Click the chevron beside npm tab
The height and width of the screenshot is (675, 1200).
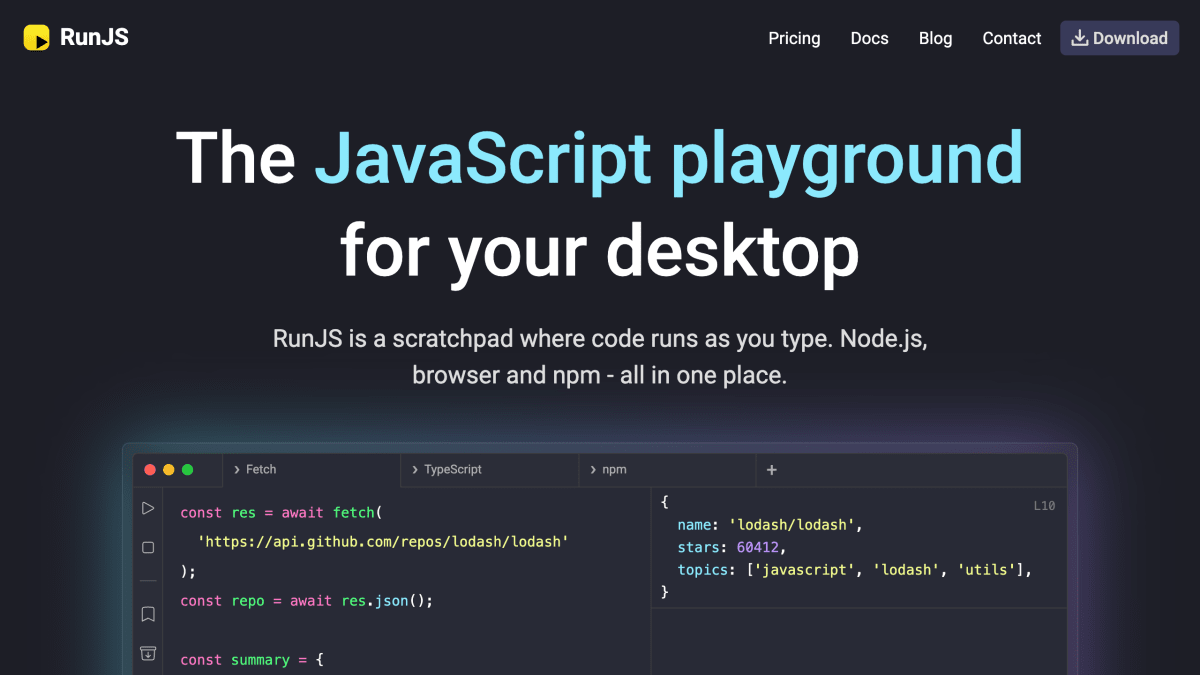pos(592,470)
